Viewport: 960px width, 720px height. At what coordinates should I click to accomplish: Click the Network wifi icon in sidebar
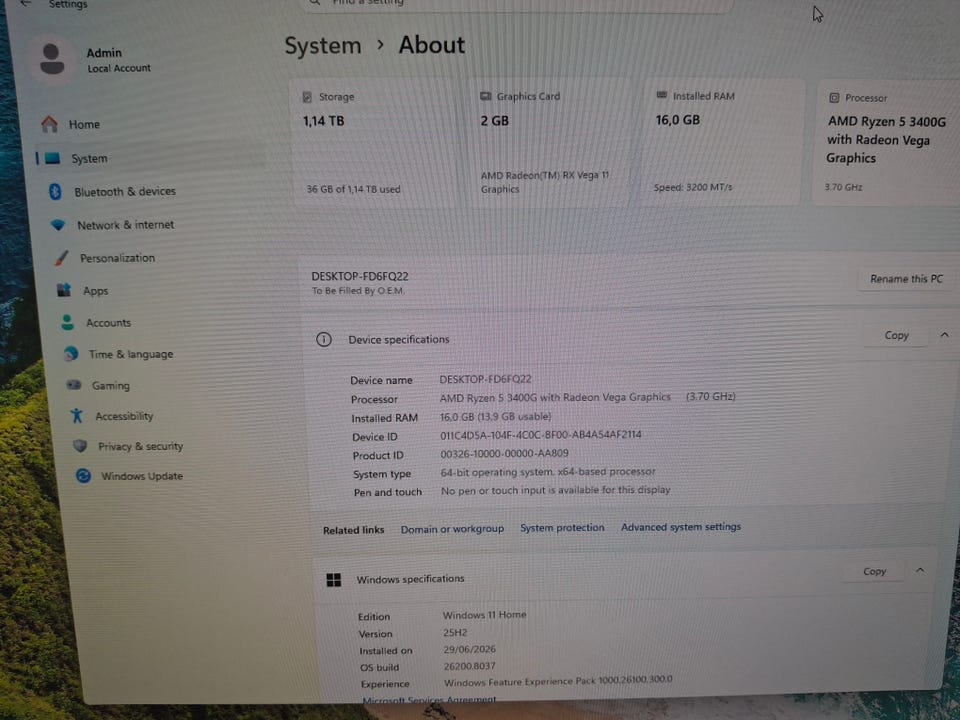(58, 225)
